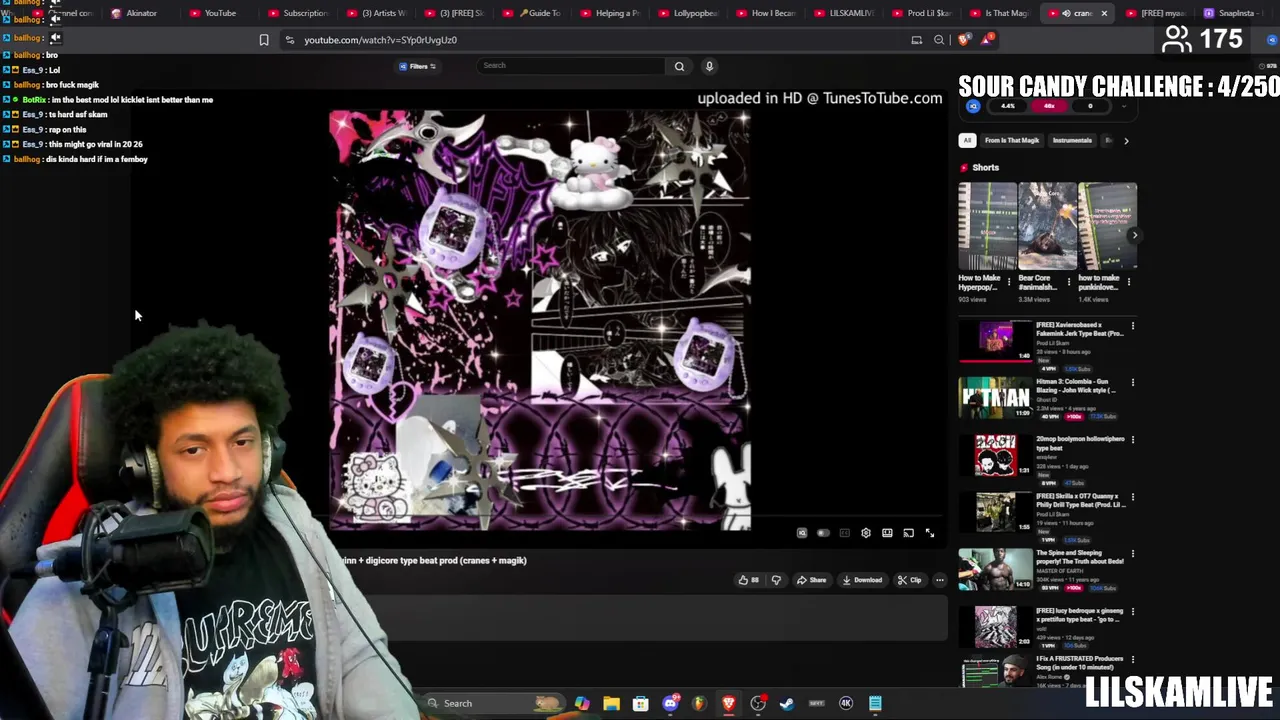The width and height of the screenshot is (1280, 720).
Task: Close the active cranes tab
Action: point(1104,13)
